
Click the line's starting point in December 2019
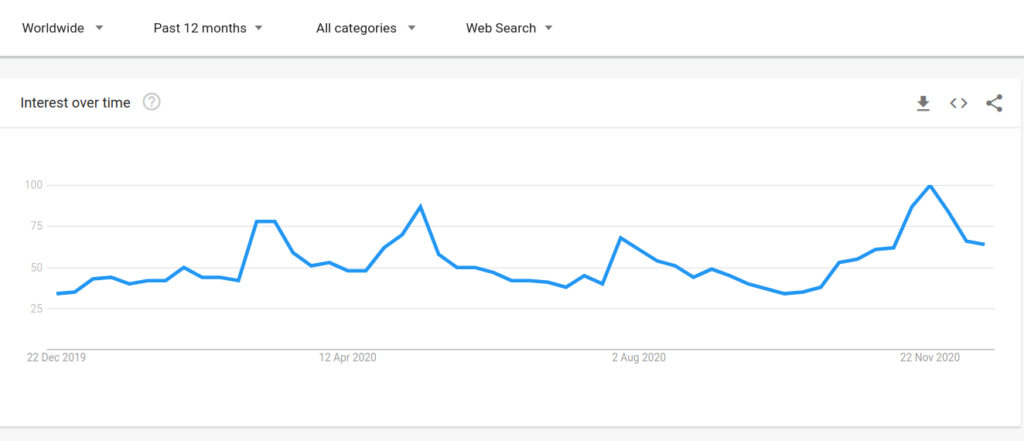[58, 293]
